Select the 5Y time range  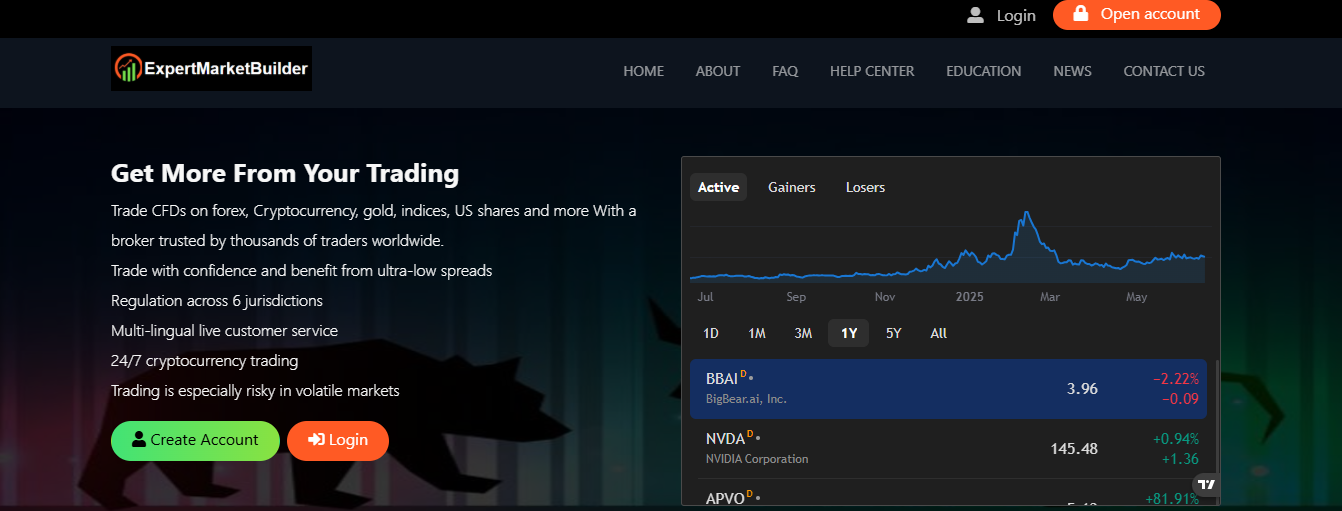[894, 333]
